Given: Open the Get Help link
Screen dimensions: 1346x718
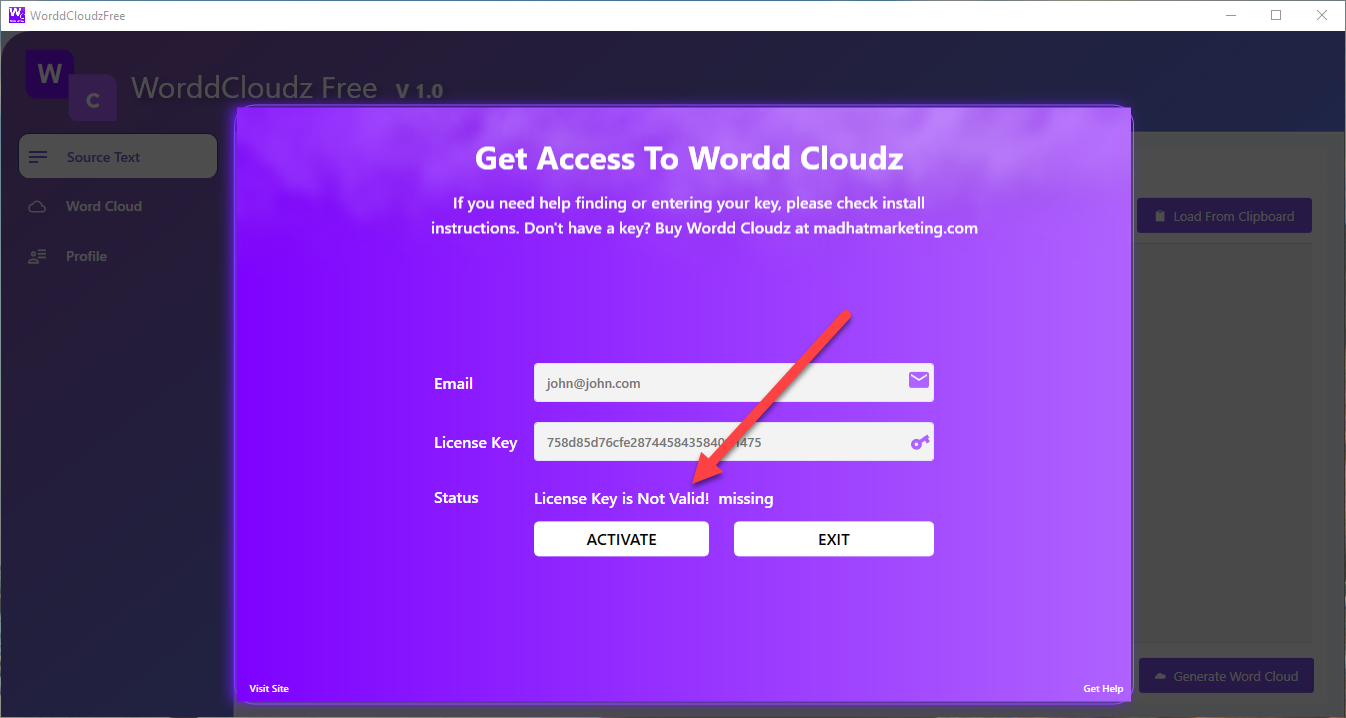Looking at the screenshot, I should coord(1103,688).
